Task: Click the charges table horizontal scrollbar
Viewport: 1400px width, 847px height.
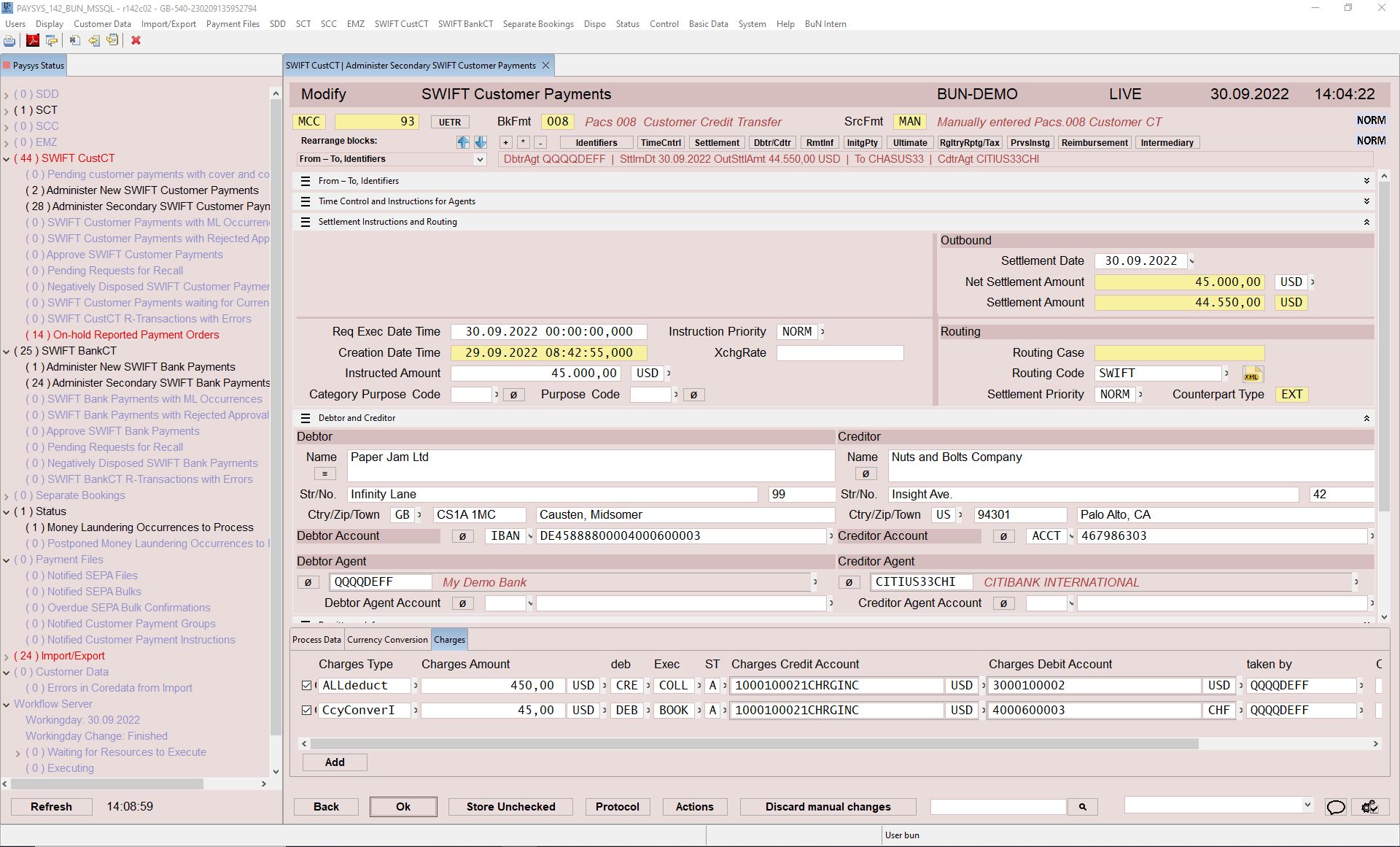Action: pyautogui.click(x=754, y=744)
